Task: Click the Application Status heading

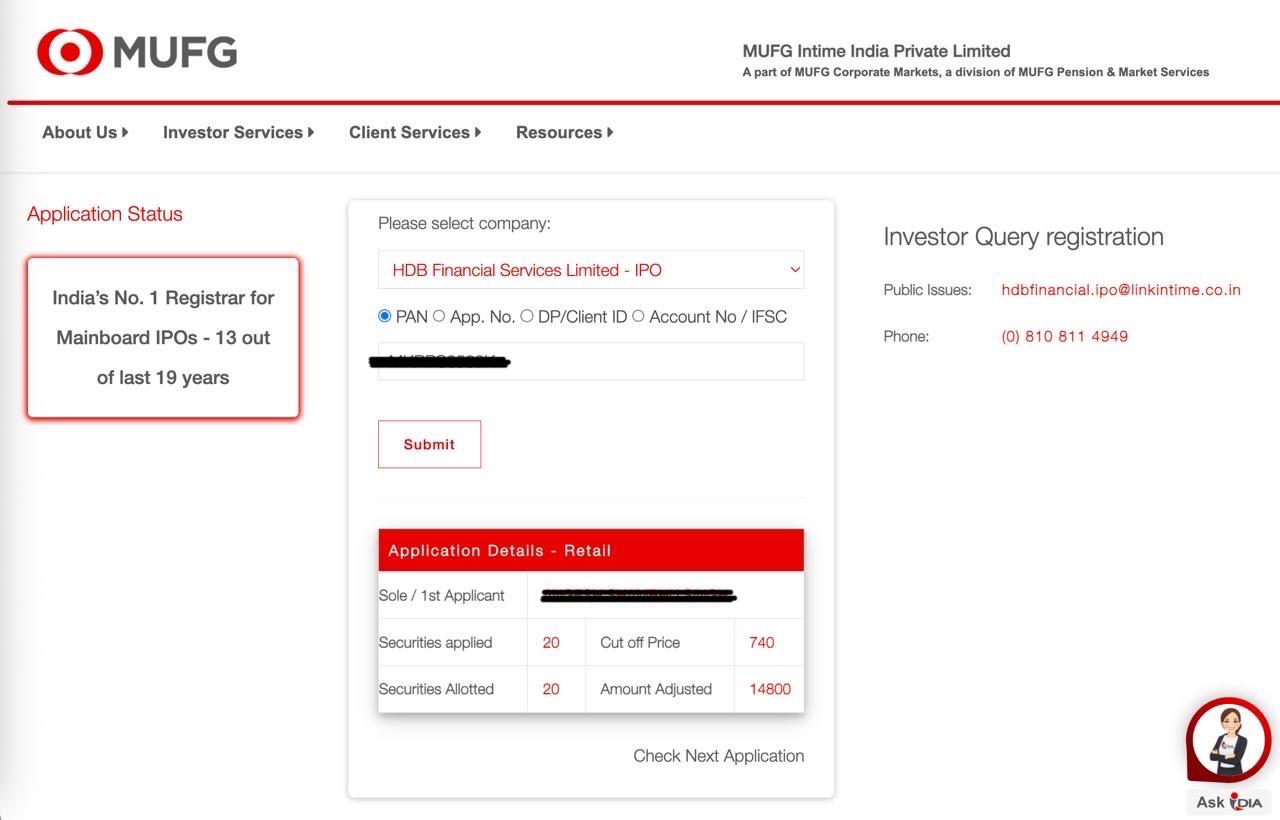Action: pos(104,213)
